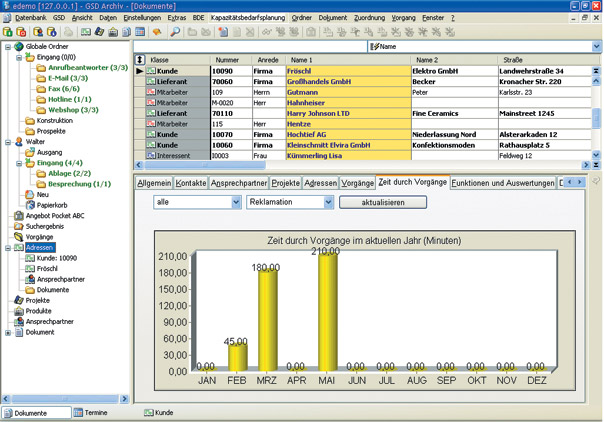Screen dimensions: 604x422
Task: Collapse the Adressen tree node
Action: (8, 247)
